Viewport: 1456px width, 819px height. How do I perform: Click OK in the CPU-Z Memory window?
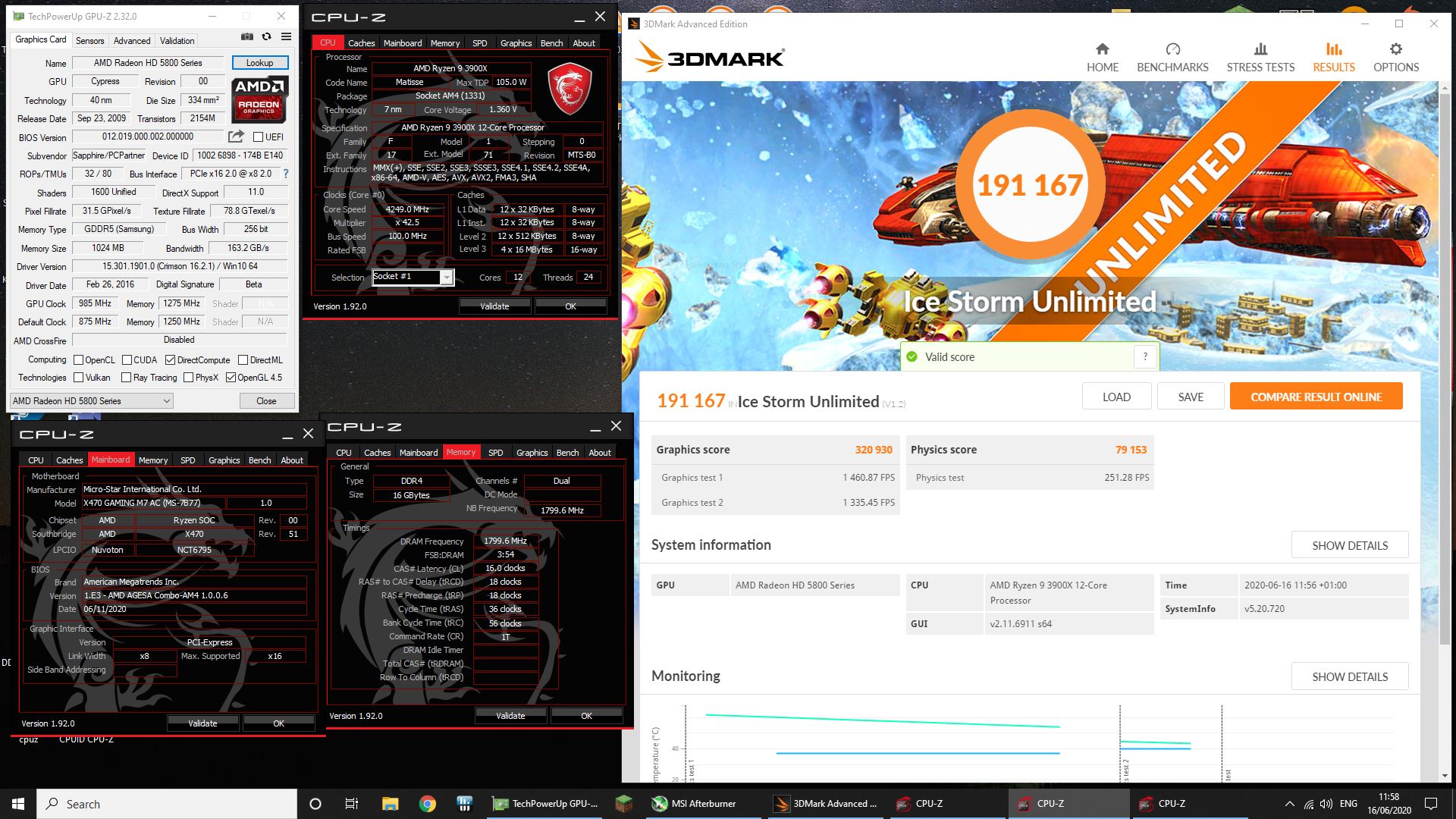coord(586,716)
